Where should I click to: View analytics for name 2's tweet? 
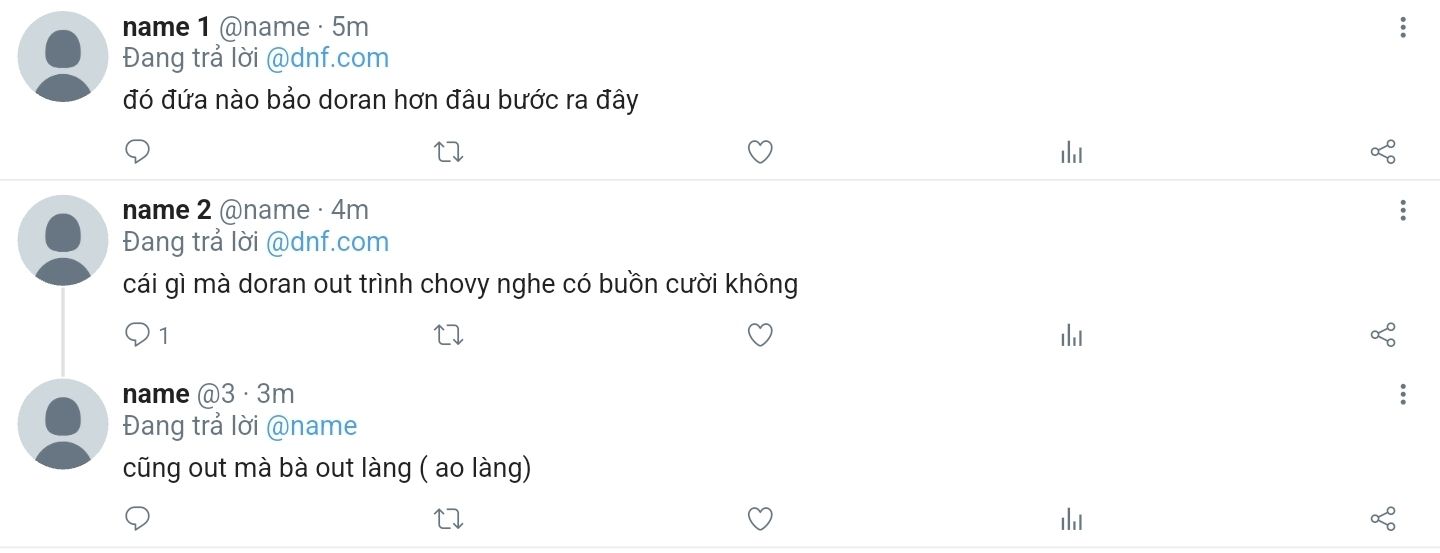click(x=1071, y=335)
